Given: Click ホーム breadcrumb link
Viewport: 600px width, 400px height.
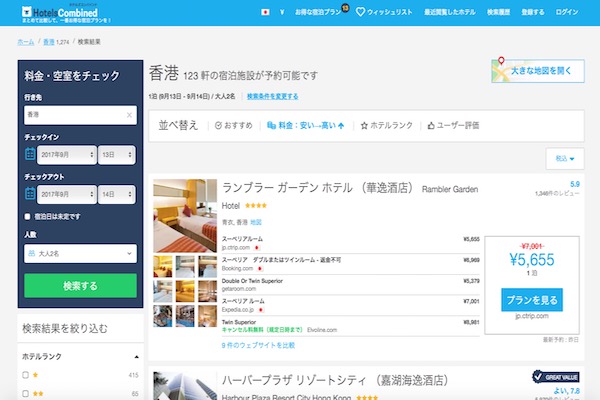Looking at the screenshot, I should [26, 42].
